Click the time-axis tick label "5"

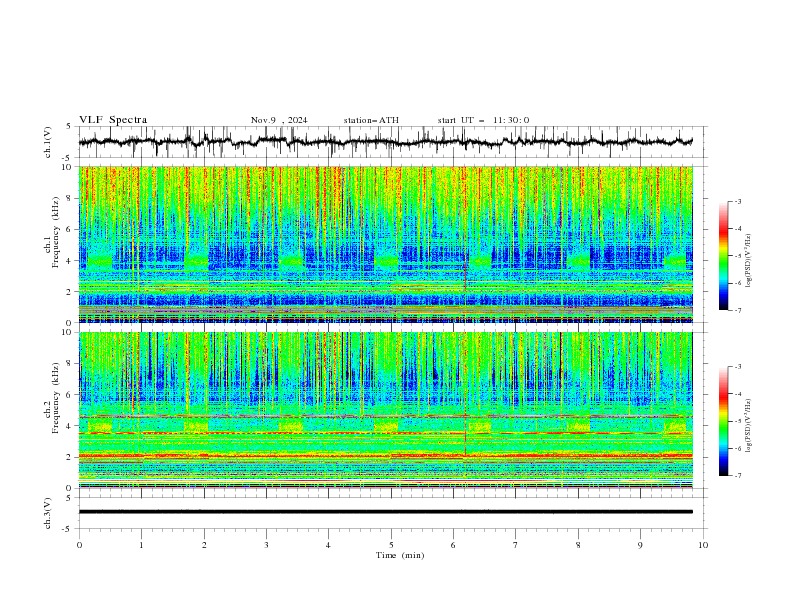[391, 545]
